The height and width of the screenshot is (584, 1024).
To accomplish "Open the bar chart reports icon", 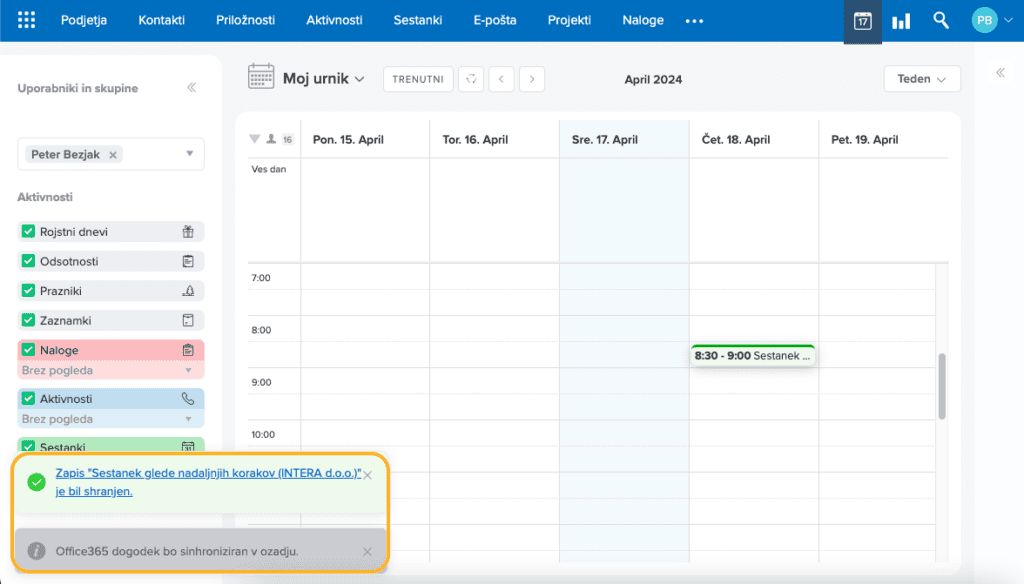I will pos(901,20).
